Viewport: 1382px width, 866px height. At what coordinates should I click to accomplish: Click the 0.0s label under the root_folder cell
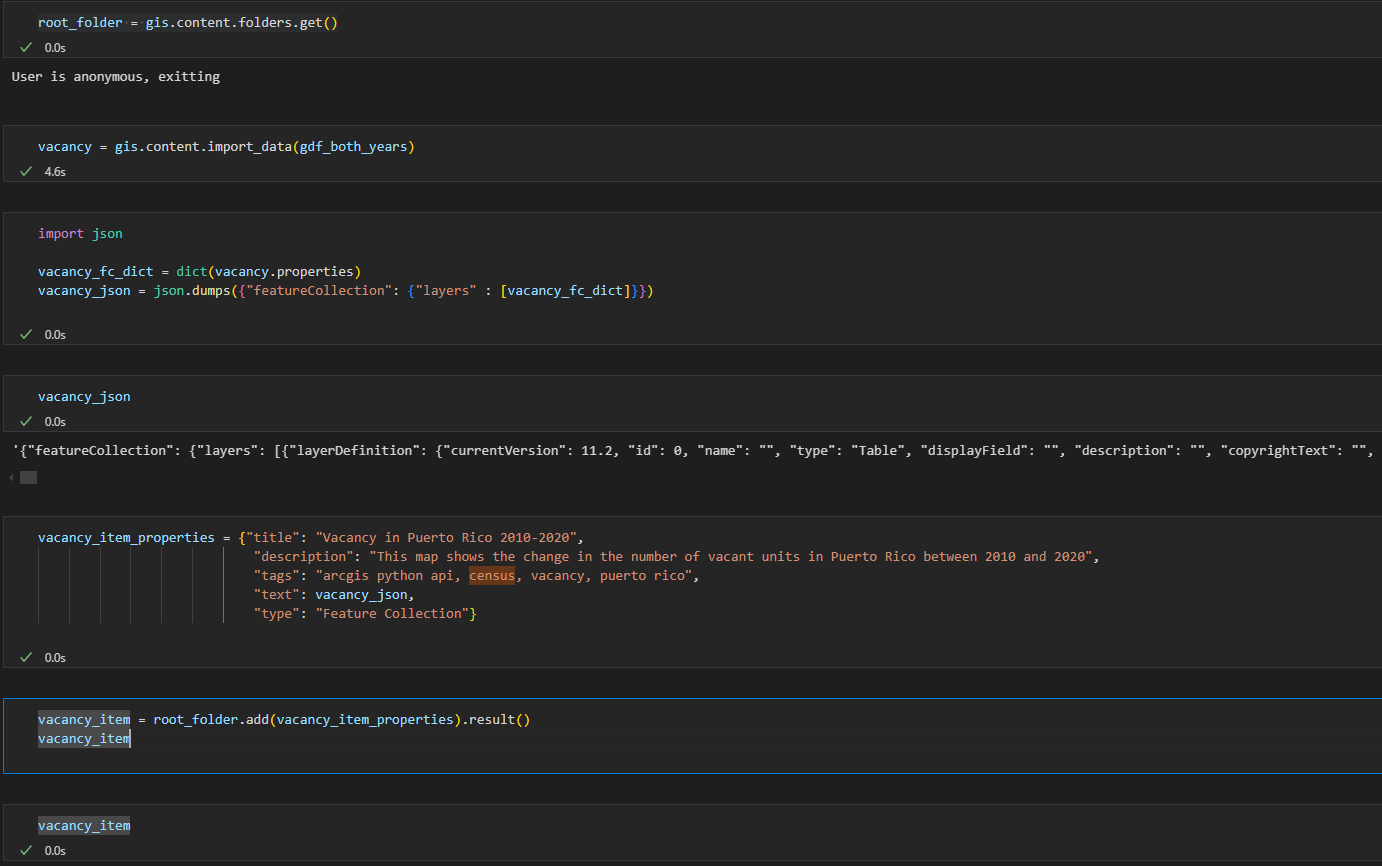[x=55, y=46]
